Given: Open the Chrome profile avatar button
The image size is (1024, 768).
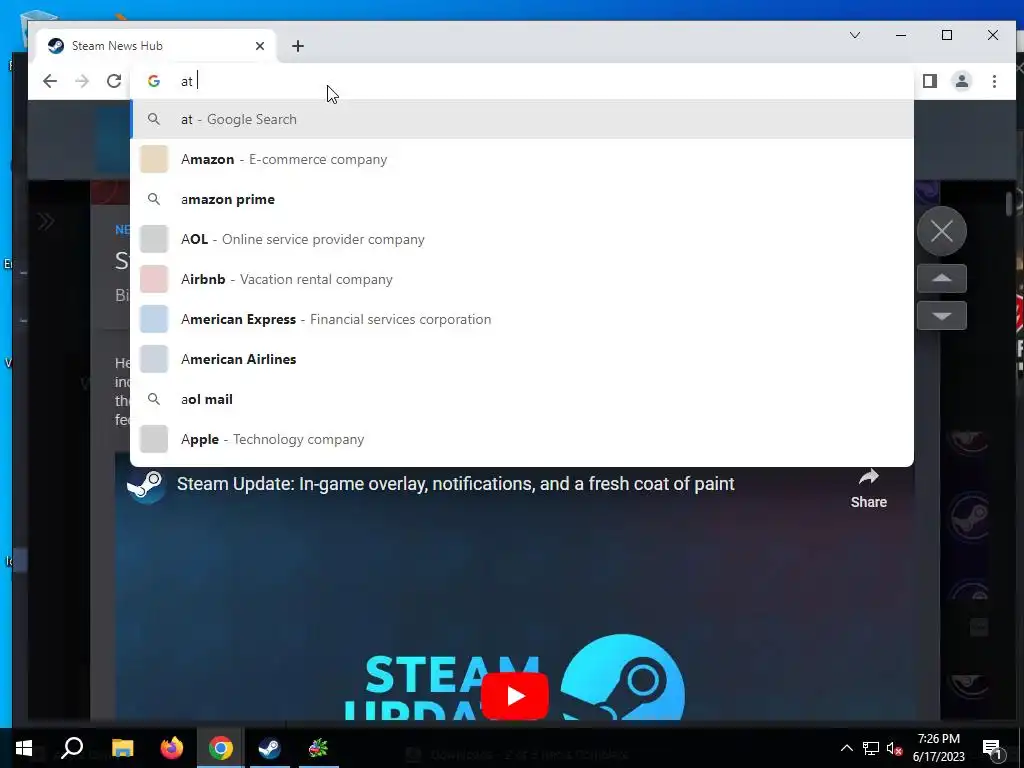Looking at the screenshot, I should click(961, 81).
